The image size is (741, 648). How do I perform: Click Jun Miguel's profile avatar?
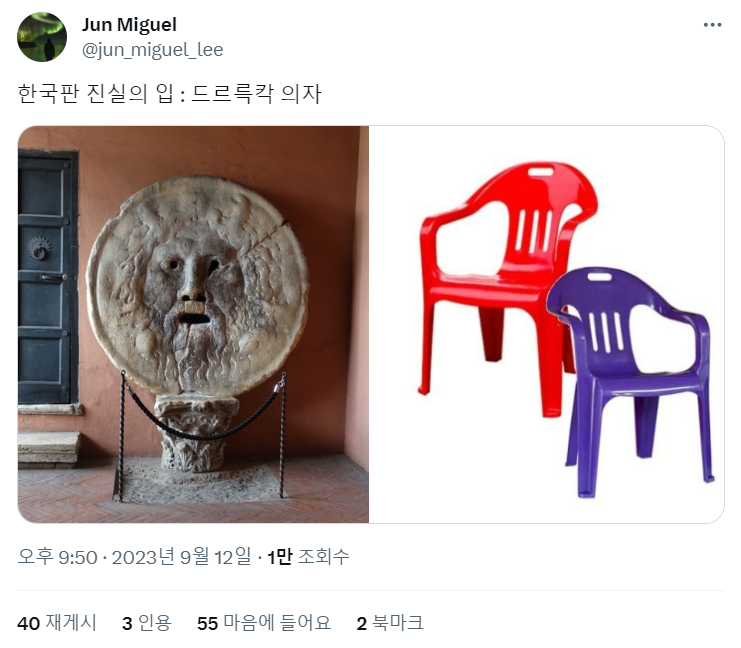pos(42,37)
